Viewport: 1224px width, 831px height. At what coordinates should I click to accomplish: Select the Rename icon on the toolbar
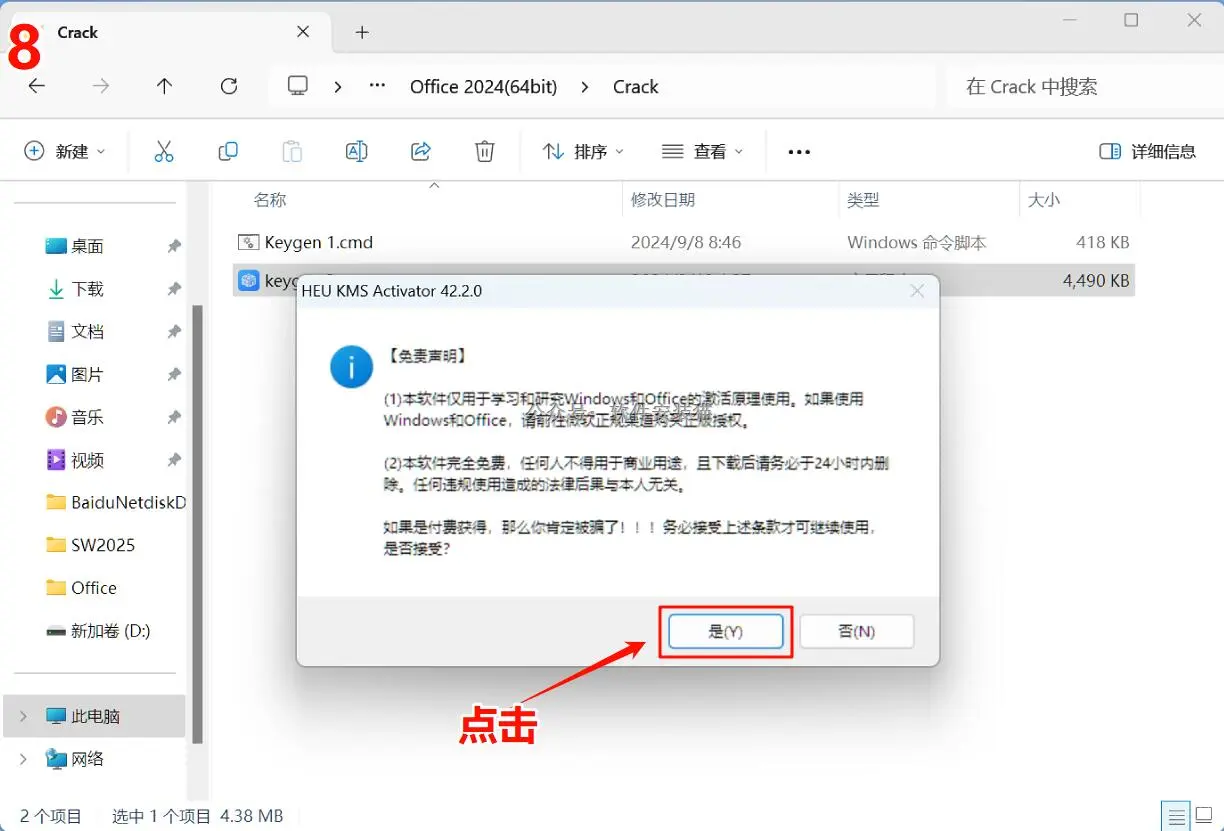(x=356, y=151)
